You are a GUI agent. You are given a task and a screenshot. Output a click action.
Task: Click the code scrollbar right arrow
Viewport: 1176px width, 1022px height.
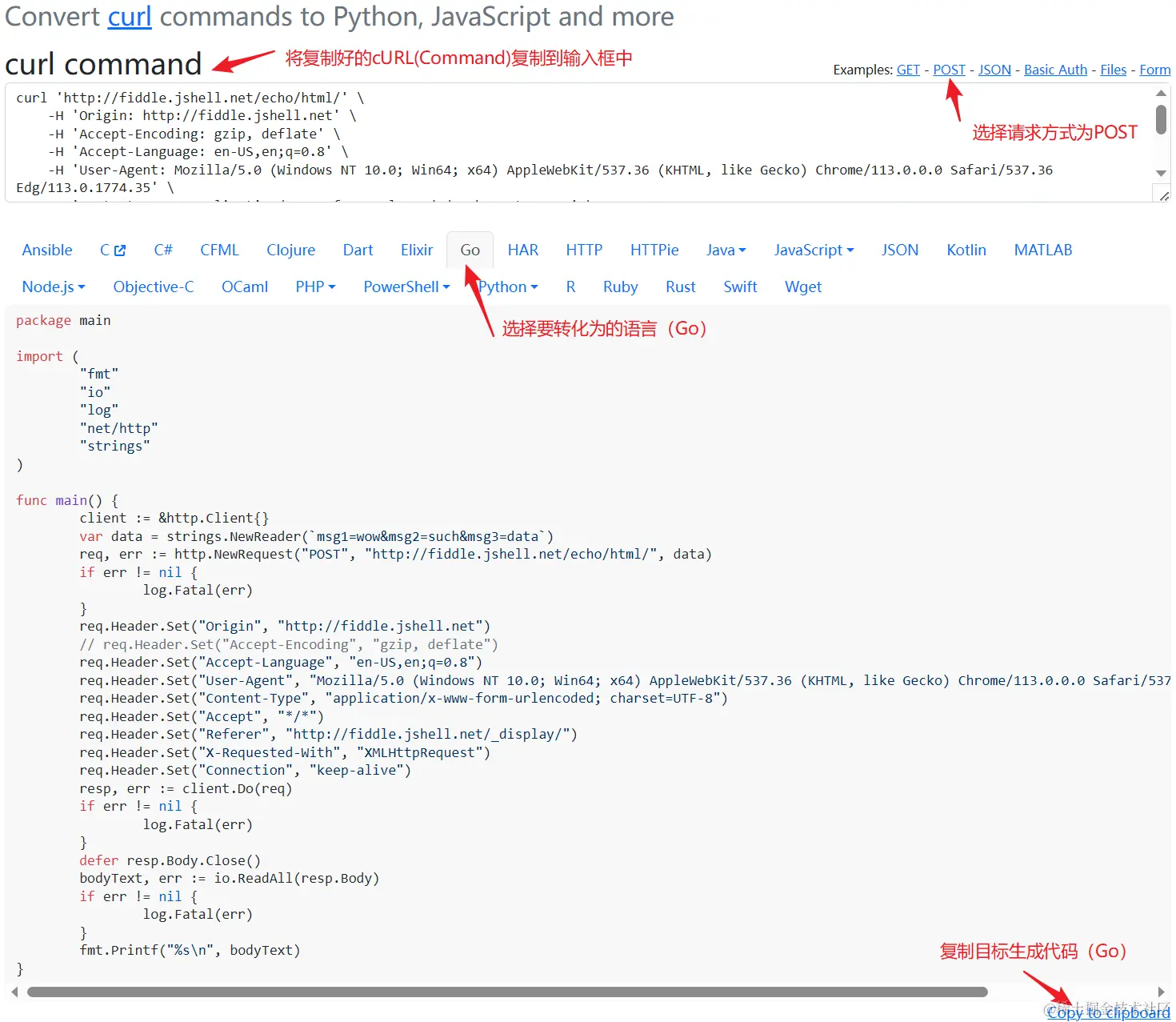point(1161,992)
